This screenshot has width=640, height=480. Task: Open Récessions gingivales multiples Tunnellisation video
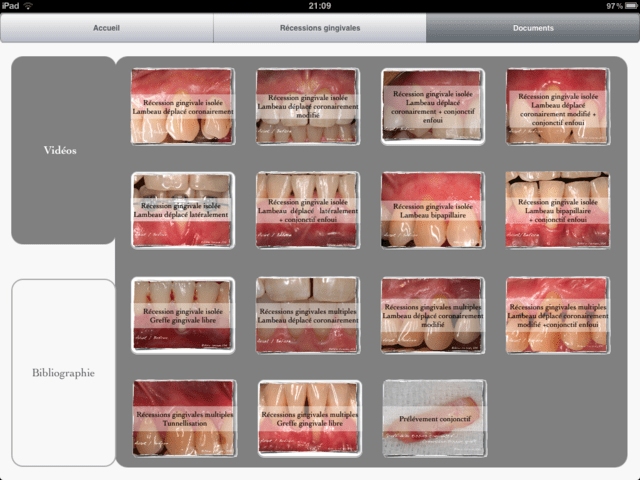pyautogui.click(x=183, y=418)
